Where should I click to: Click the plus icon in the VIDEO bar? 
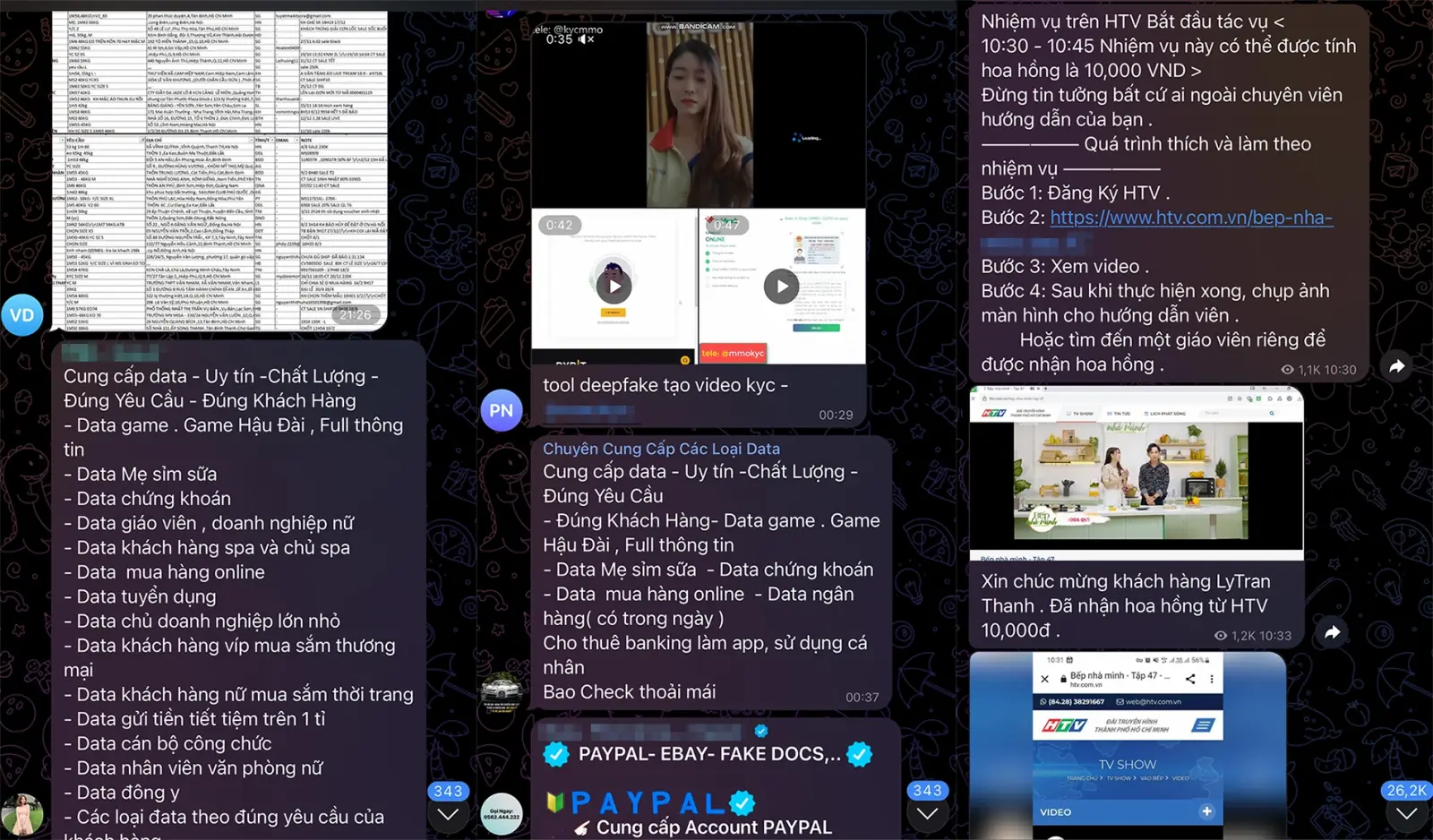pos(1206,811)
